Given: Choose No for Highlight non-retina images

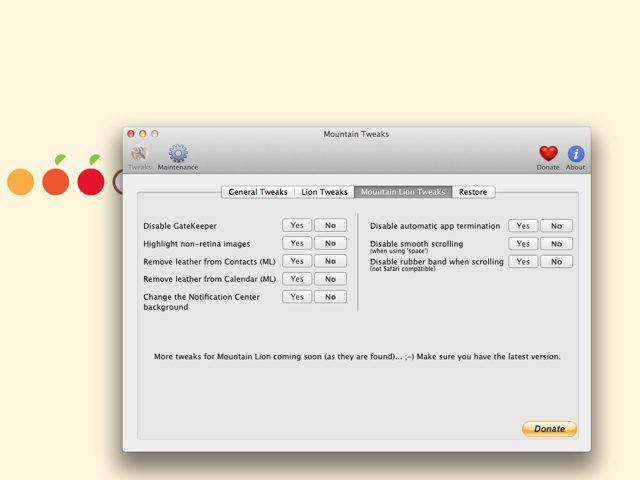Looking at the screenshot, I should 330,243.
